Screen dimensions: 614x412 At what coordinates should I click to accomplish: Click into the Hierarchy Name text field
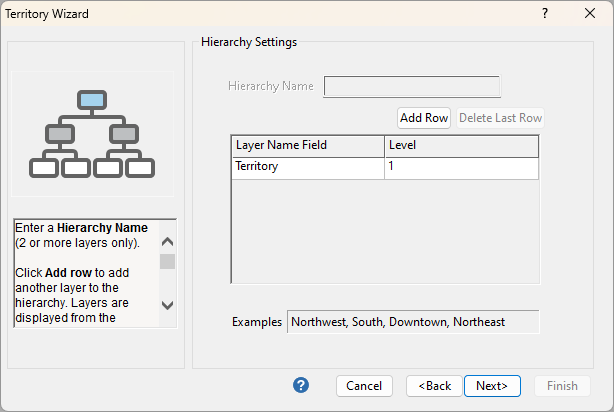coord(411,86)
